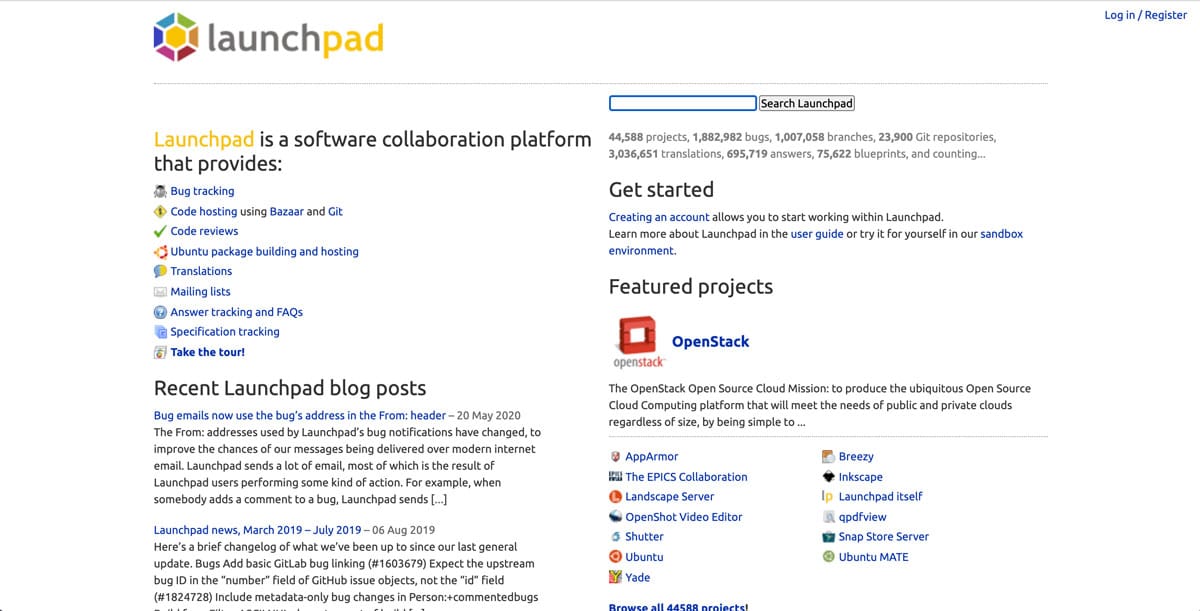Open Ubuntu package building and hosting link
Viewport: 1200px width, 611px height.
click(x=264, y=251)
